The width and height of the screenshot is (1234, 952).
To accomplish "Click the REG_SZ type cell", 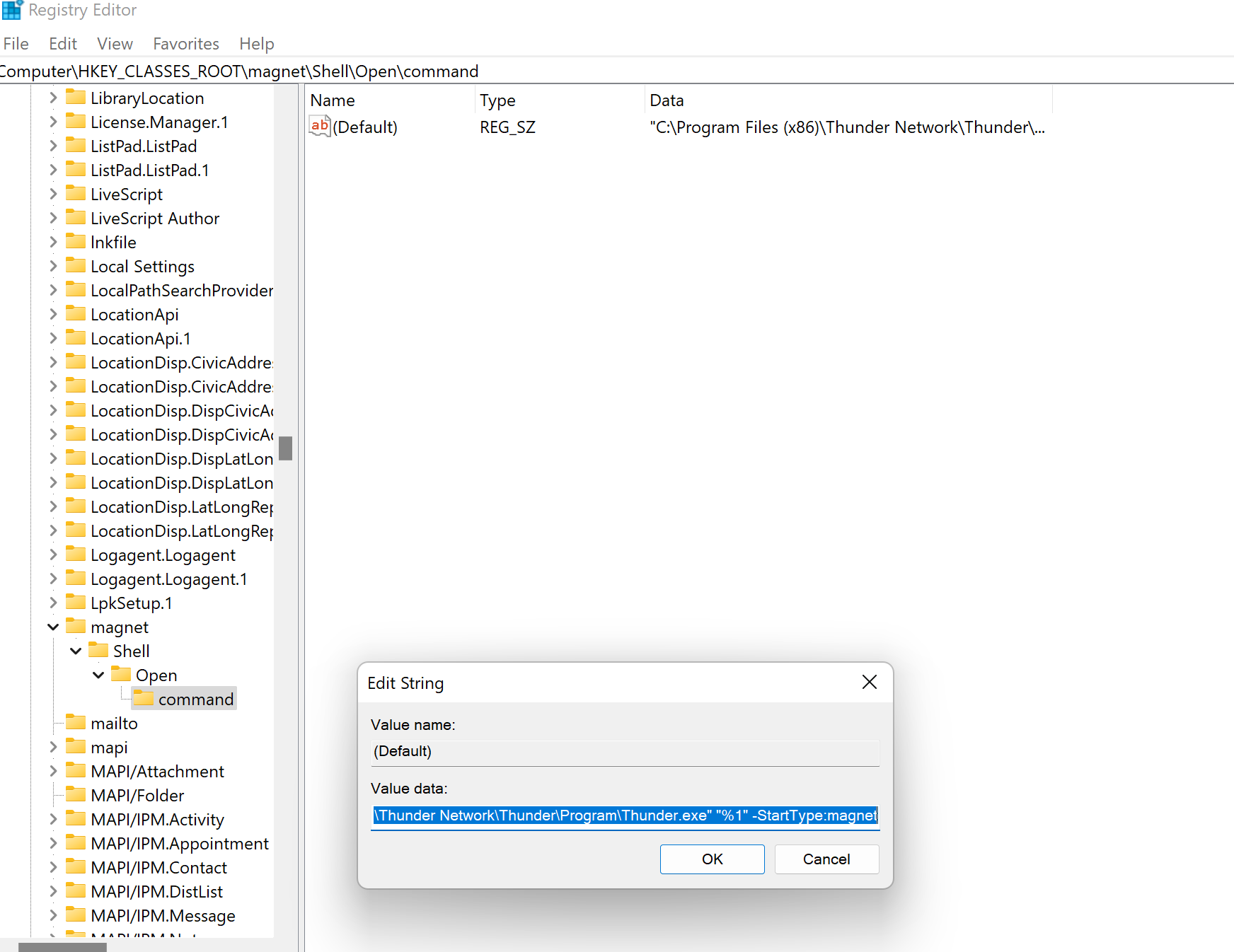I will coord(507,127).
